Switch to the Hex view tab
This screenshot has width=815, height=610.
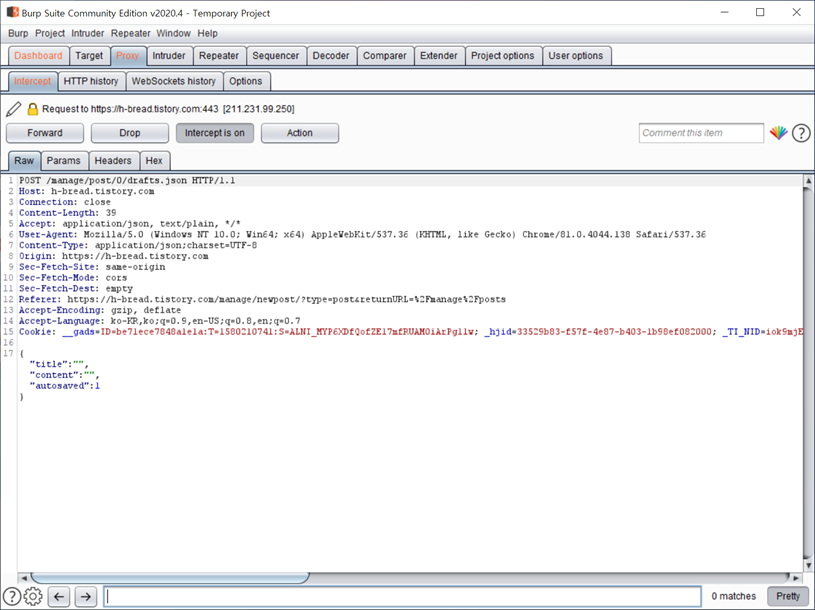[154, 161]
